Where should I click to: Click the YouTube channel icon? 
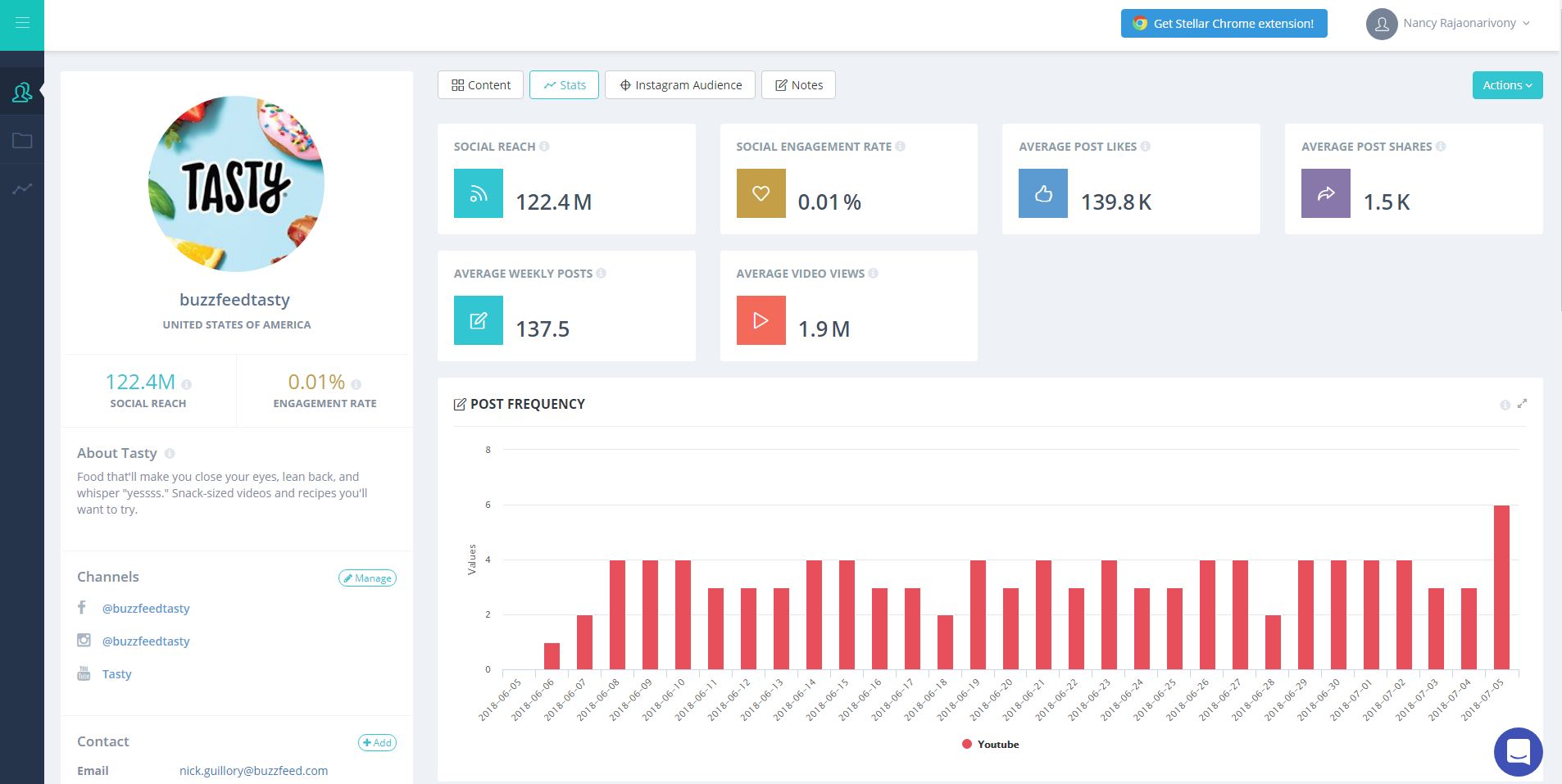pyautogui.click(x=84, y=673)
